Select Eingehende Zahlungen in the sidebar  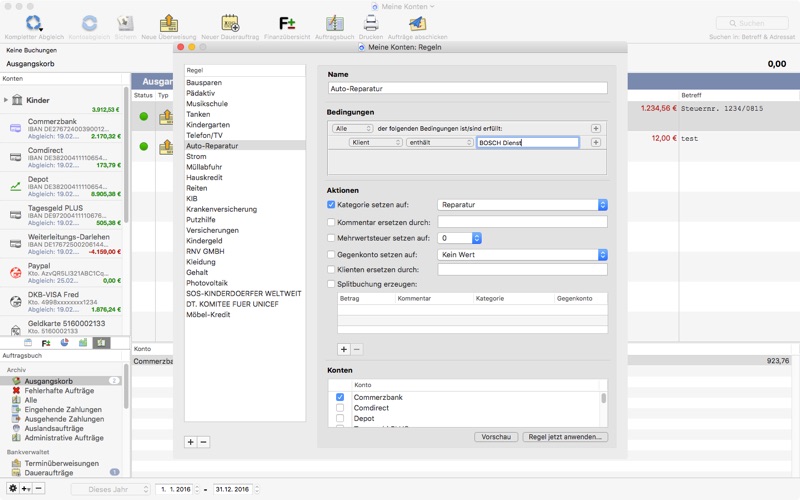click(x=63, y=409)
